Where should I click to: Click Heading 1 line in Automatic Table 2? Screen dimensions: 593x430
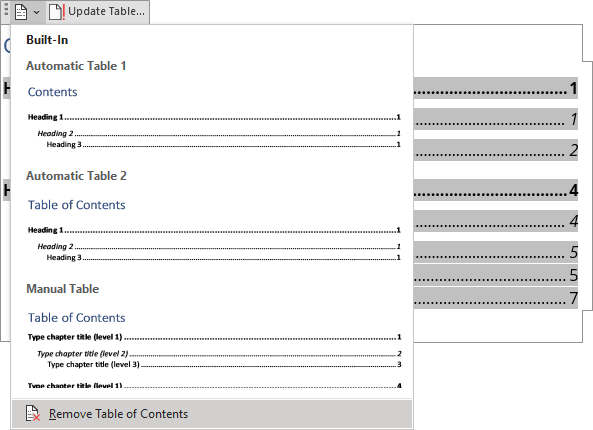[x=214, y=230]
